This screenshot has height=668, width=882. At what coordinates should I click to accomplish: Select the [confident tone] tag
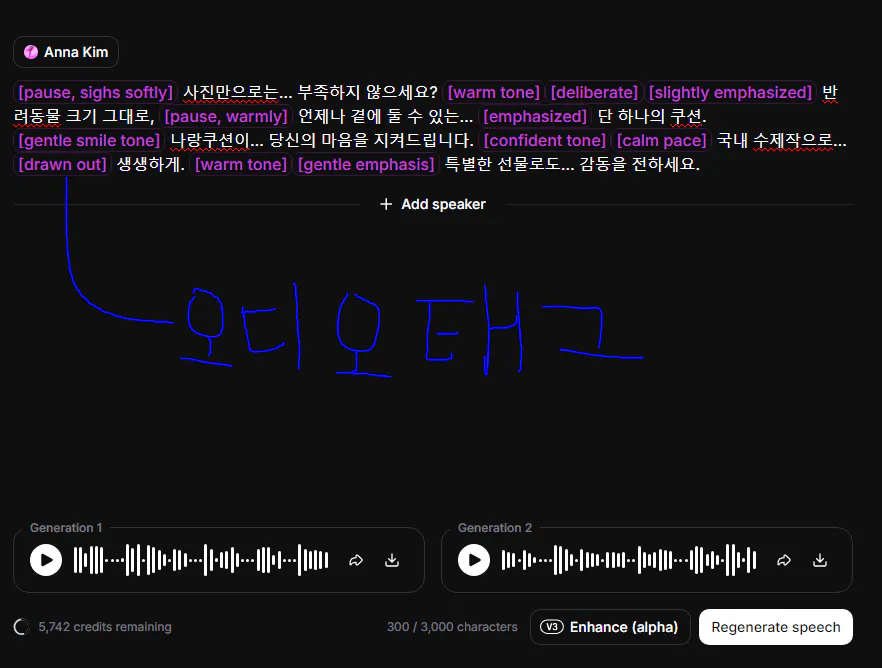click(x=544, y=141)
